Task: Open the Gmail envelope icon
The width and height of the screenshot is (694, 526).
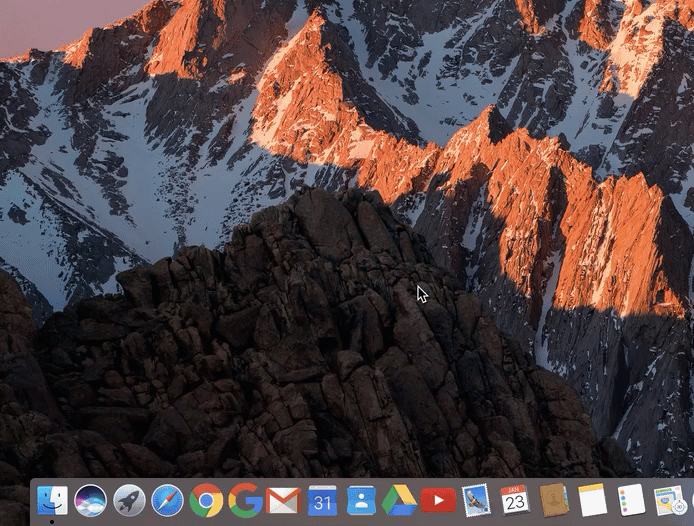Action: pyautogui.click(x=284, y=500)
